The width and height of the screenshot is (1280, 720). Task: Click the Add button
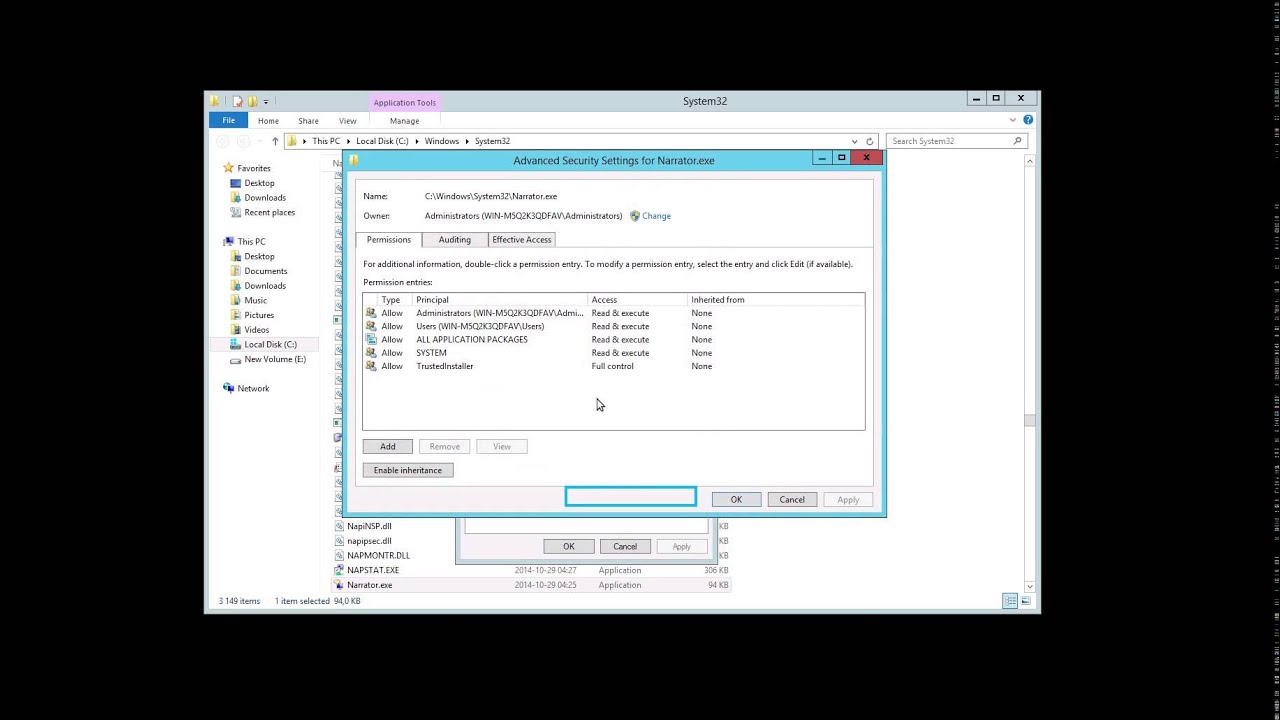coord(387,447)
